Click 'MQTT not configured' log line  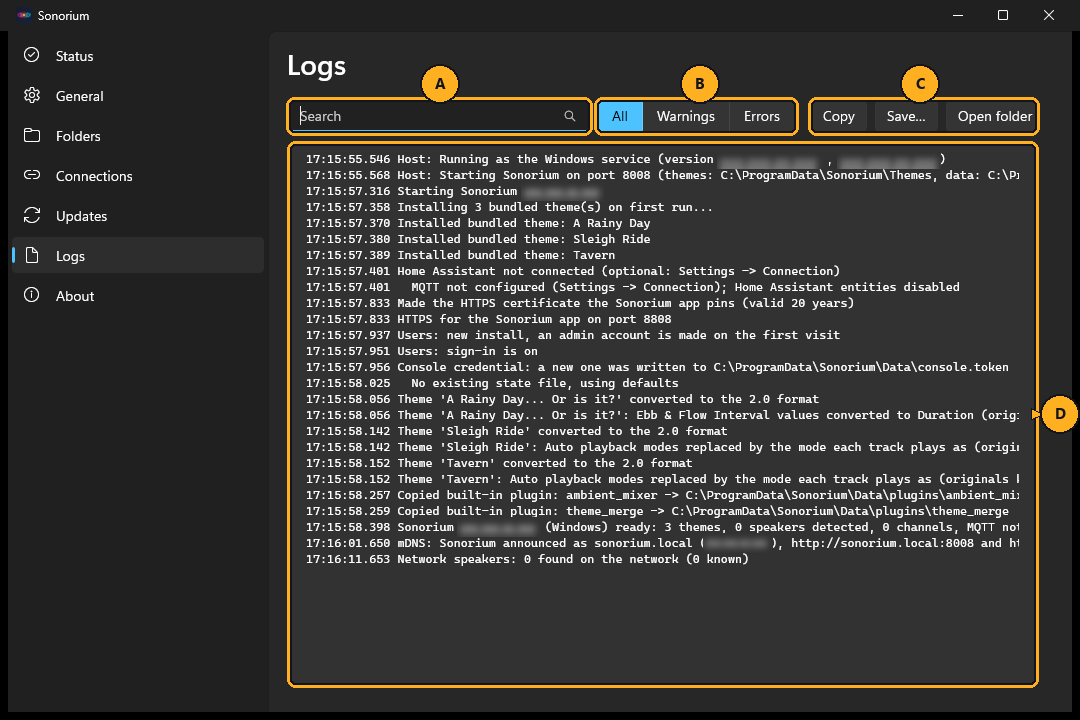click(x=632, y=287)
